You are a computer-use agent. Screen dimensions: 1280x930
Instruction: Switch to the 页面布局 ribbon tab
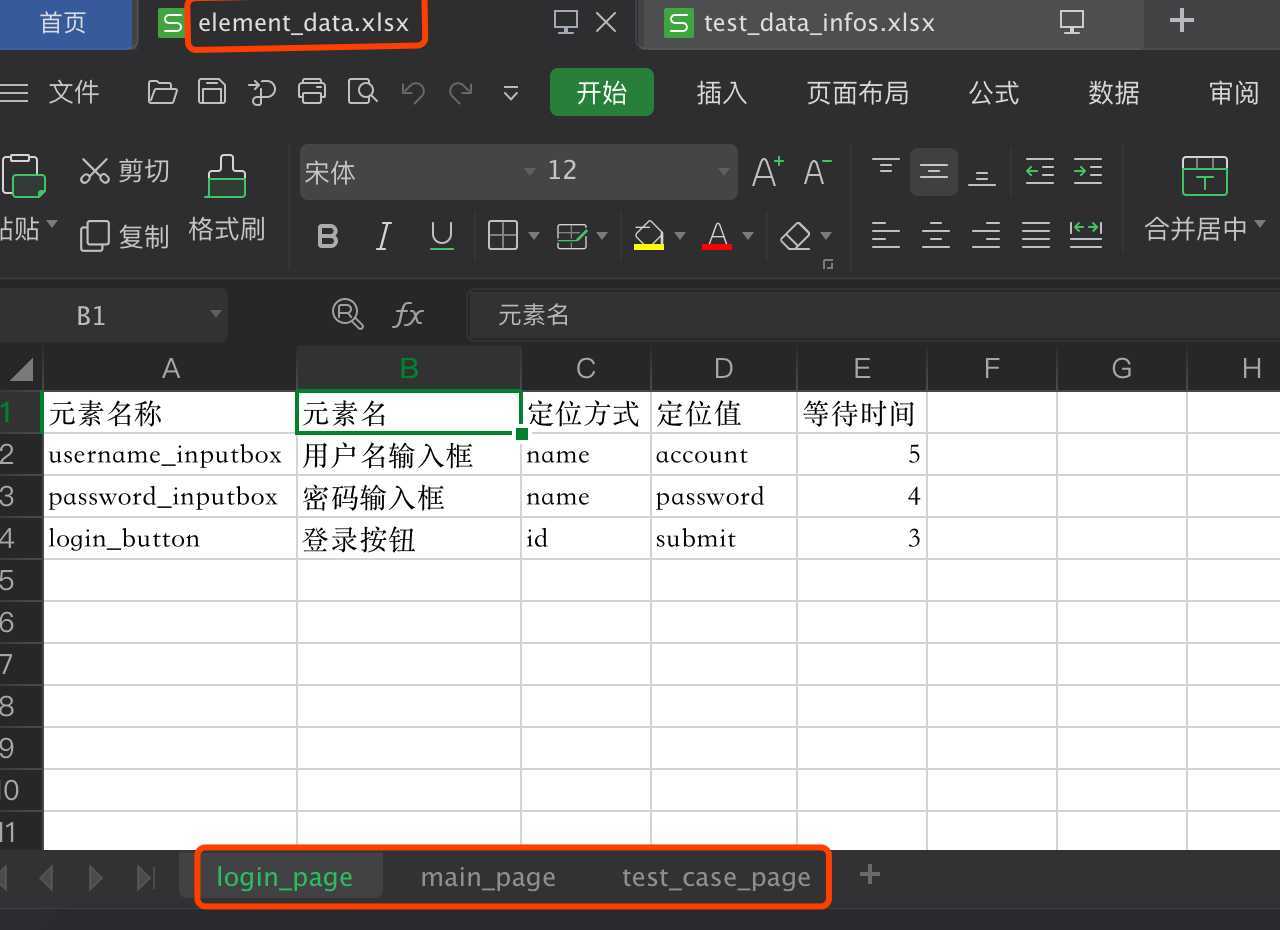[x=858, y=93]
